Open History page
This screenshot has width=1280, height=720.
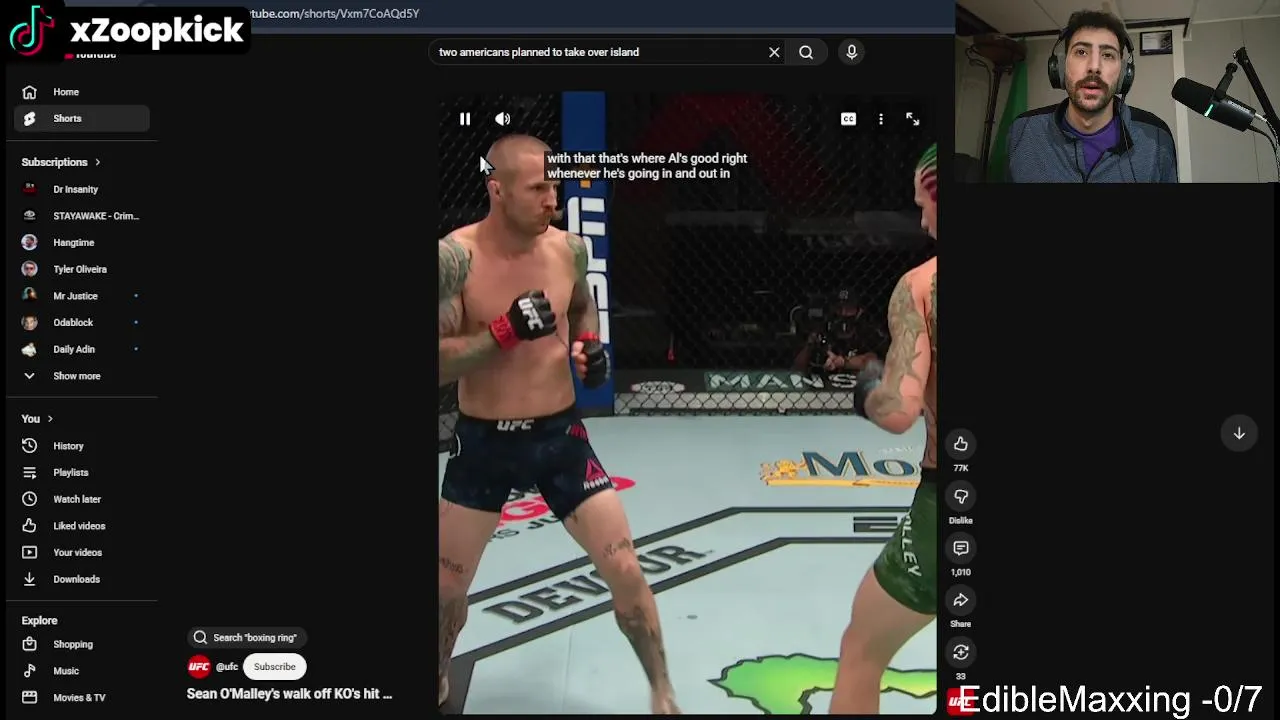pos(82,446)
